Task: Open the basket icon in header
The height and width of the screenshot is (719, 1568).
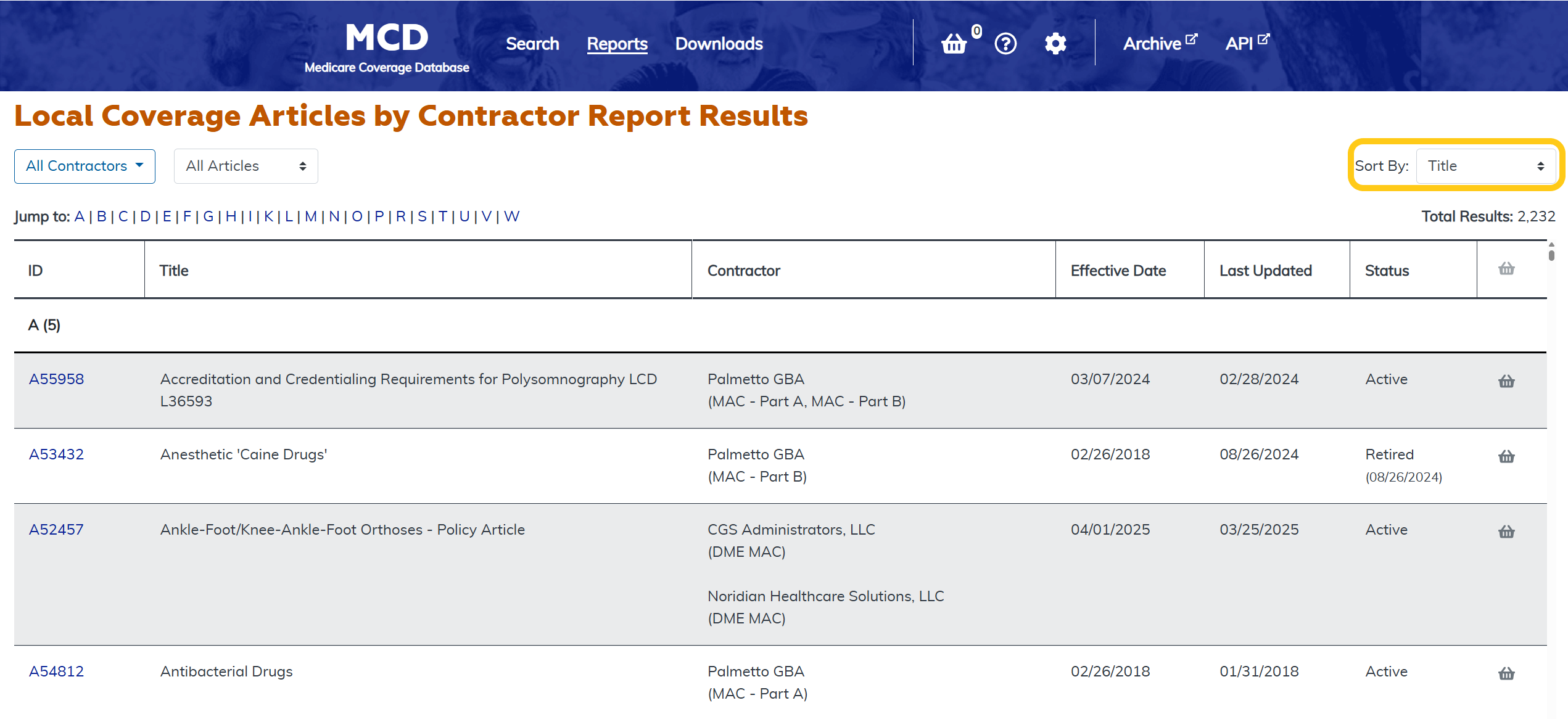Action: click(954, 44)
